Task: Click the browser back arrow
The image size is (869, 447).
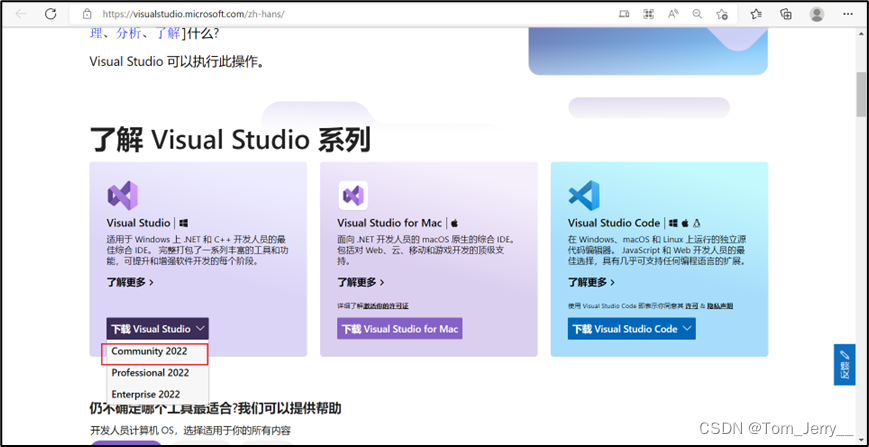Action: click(x=21, y=14)
